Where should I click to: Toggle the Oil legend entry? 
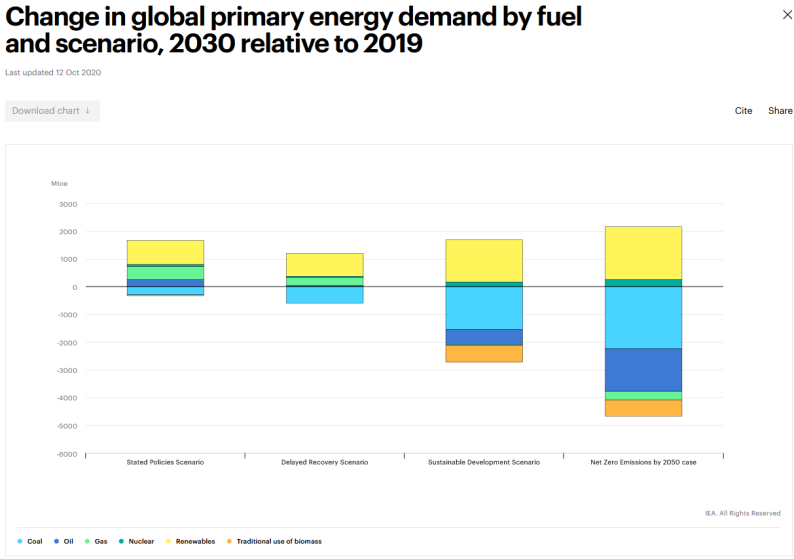pyautogui.click(x=64, y=541)
